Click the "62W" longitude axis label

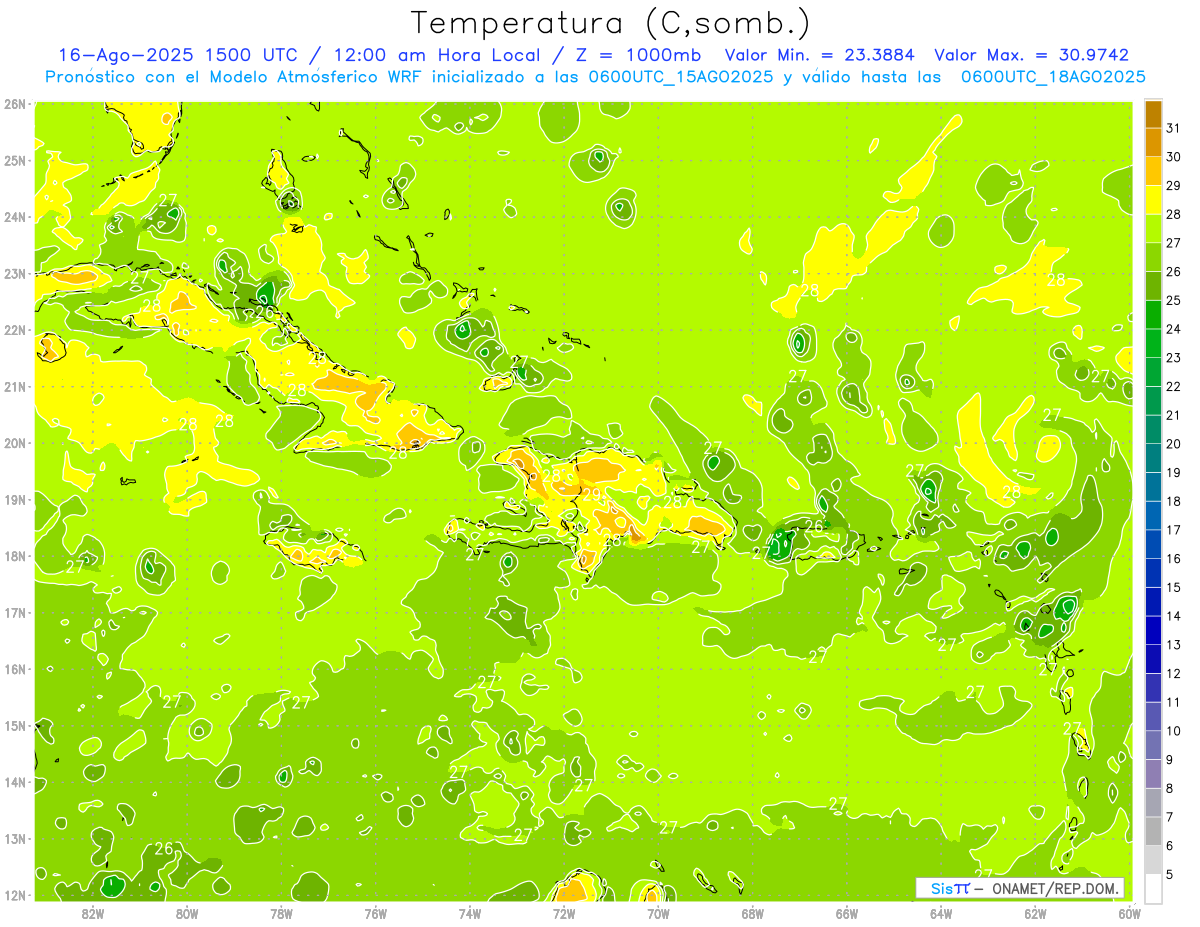point(1035,914)
